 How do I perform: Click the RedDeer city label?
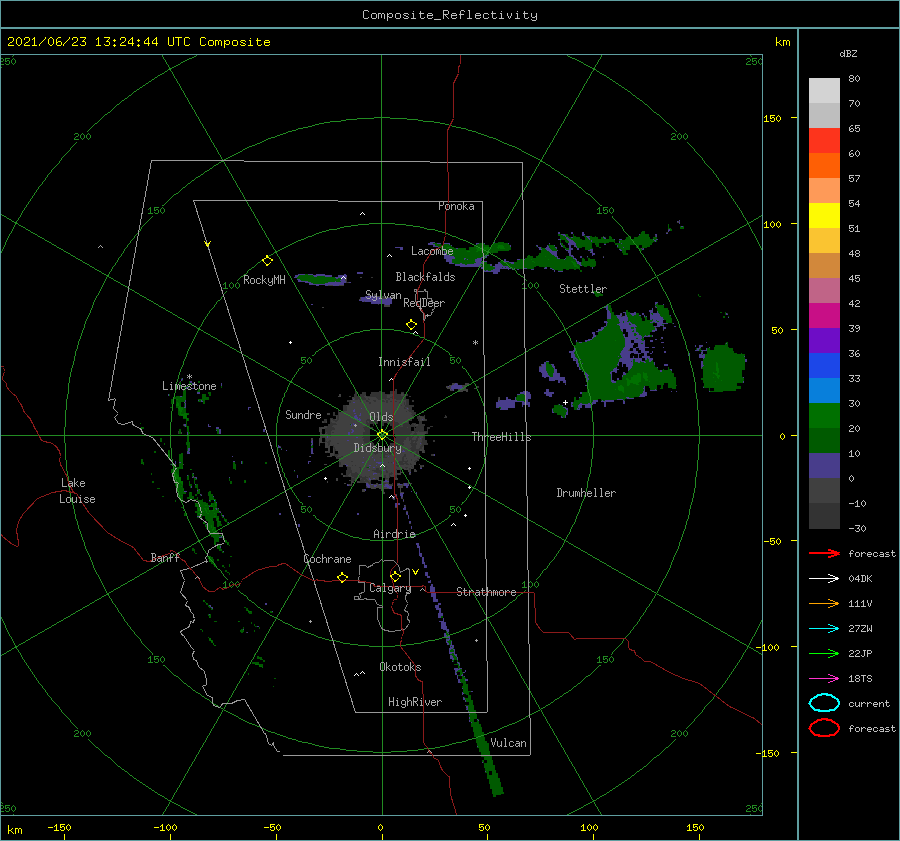coord(424,303)
